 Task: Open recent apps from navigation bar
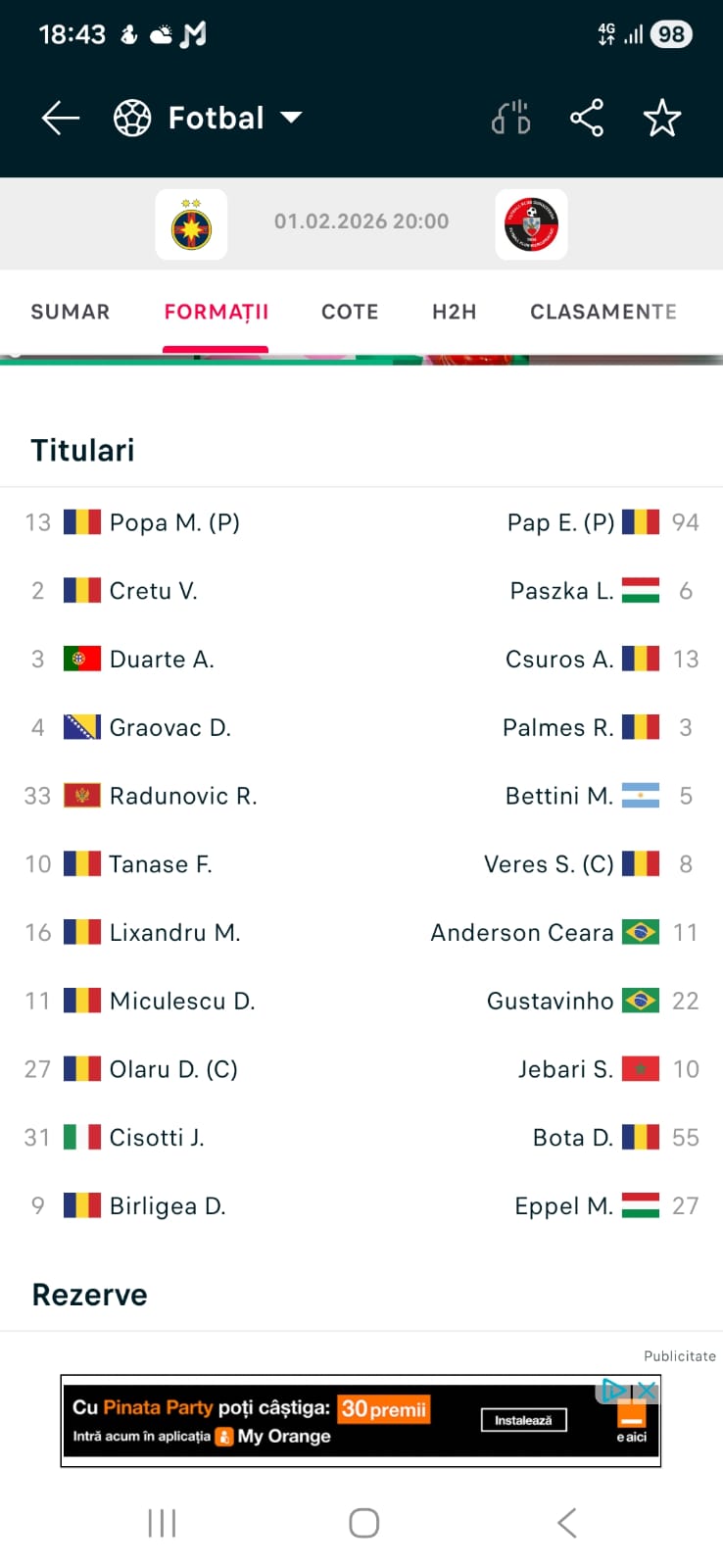pos(162,1523)
